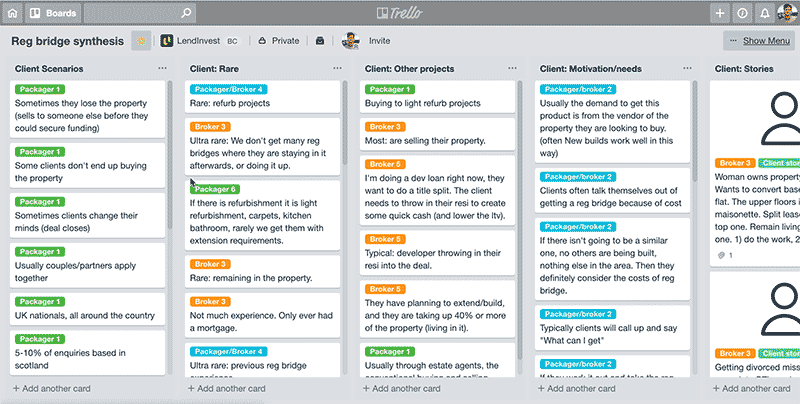The width and height of the screenshot is (800, 404).
Task: Open the Trello logo in header
Action: (x=400, y=13)
